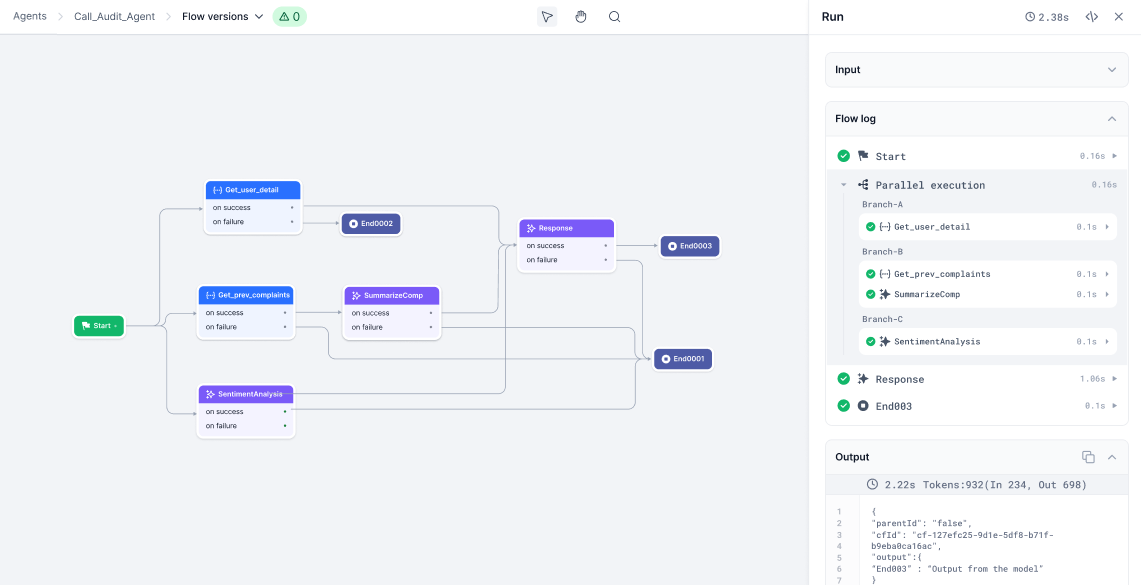Viewport: 1141px width, 585px height.
Task: Select the pointer cursor tool
Action: 546,17
